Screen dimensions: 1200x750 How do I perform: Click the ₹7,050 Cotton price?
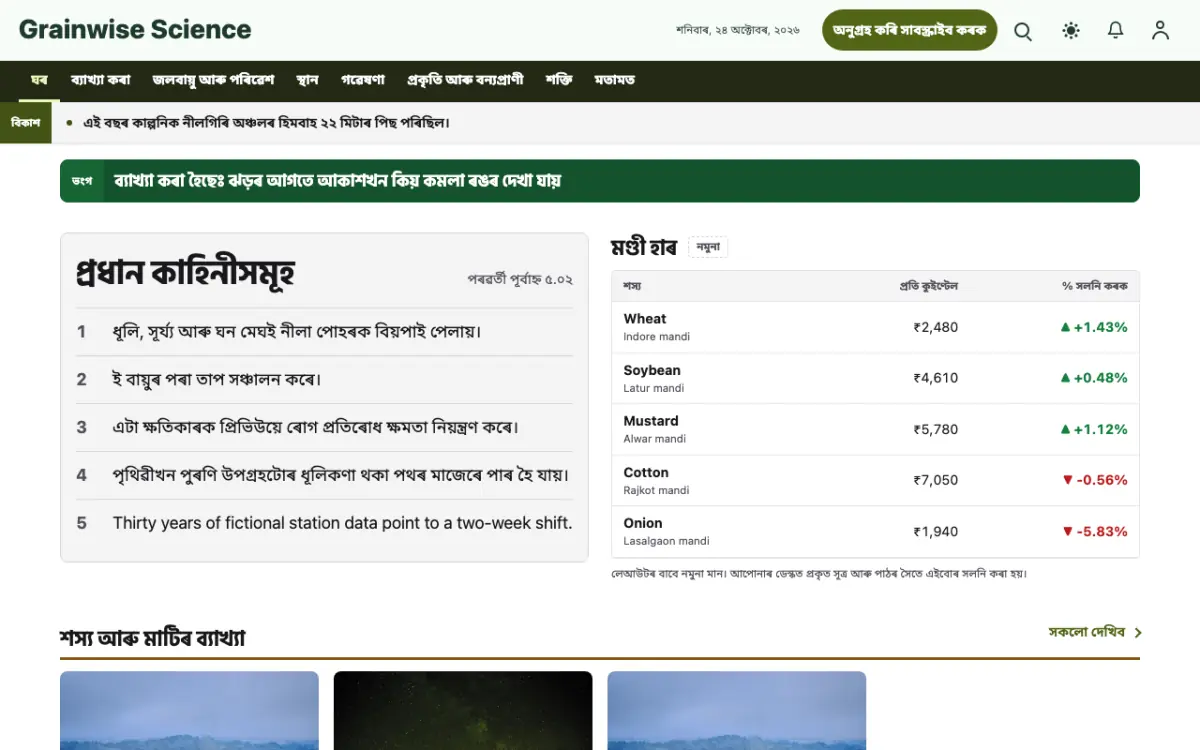click(x=936, y=480)
